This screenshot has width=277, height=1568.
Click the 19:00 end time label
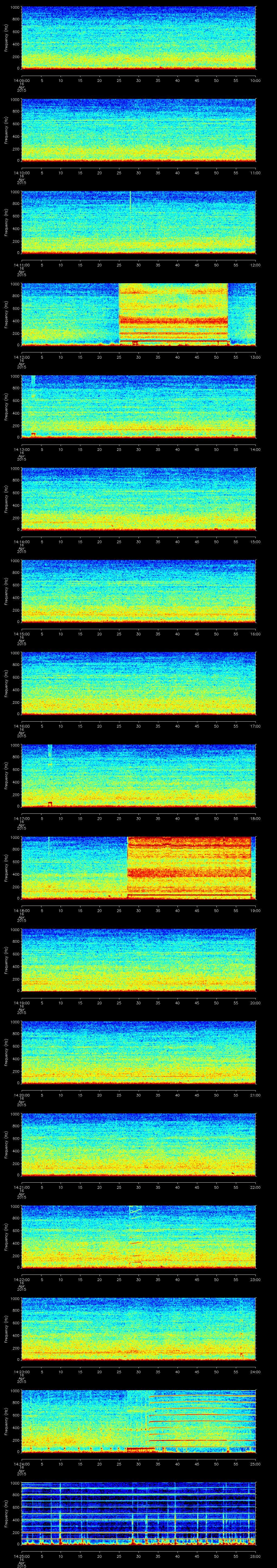point(255,910)
